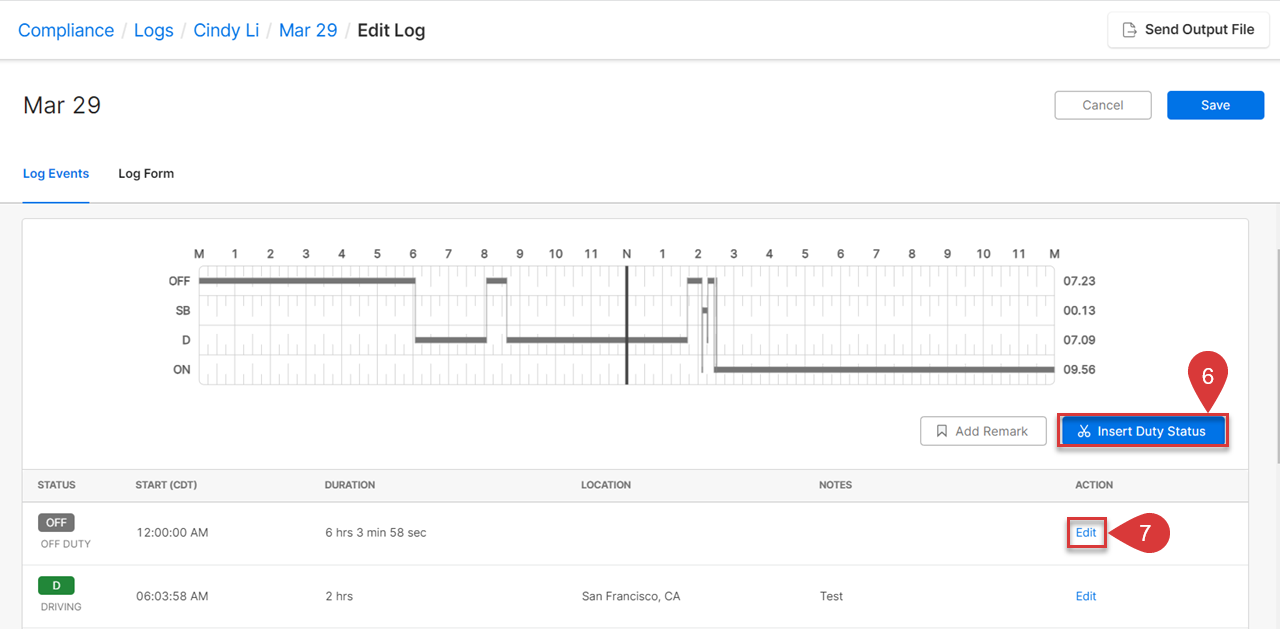Open the Log Form tab
This screenshot has height=629, width=1280.
tap(146, 174)
